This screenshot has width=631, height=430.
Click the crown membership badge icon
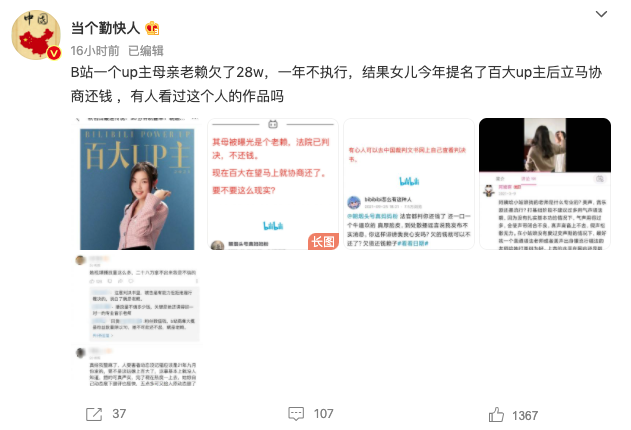point(152,28)
